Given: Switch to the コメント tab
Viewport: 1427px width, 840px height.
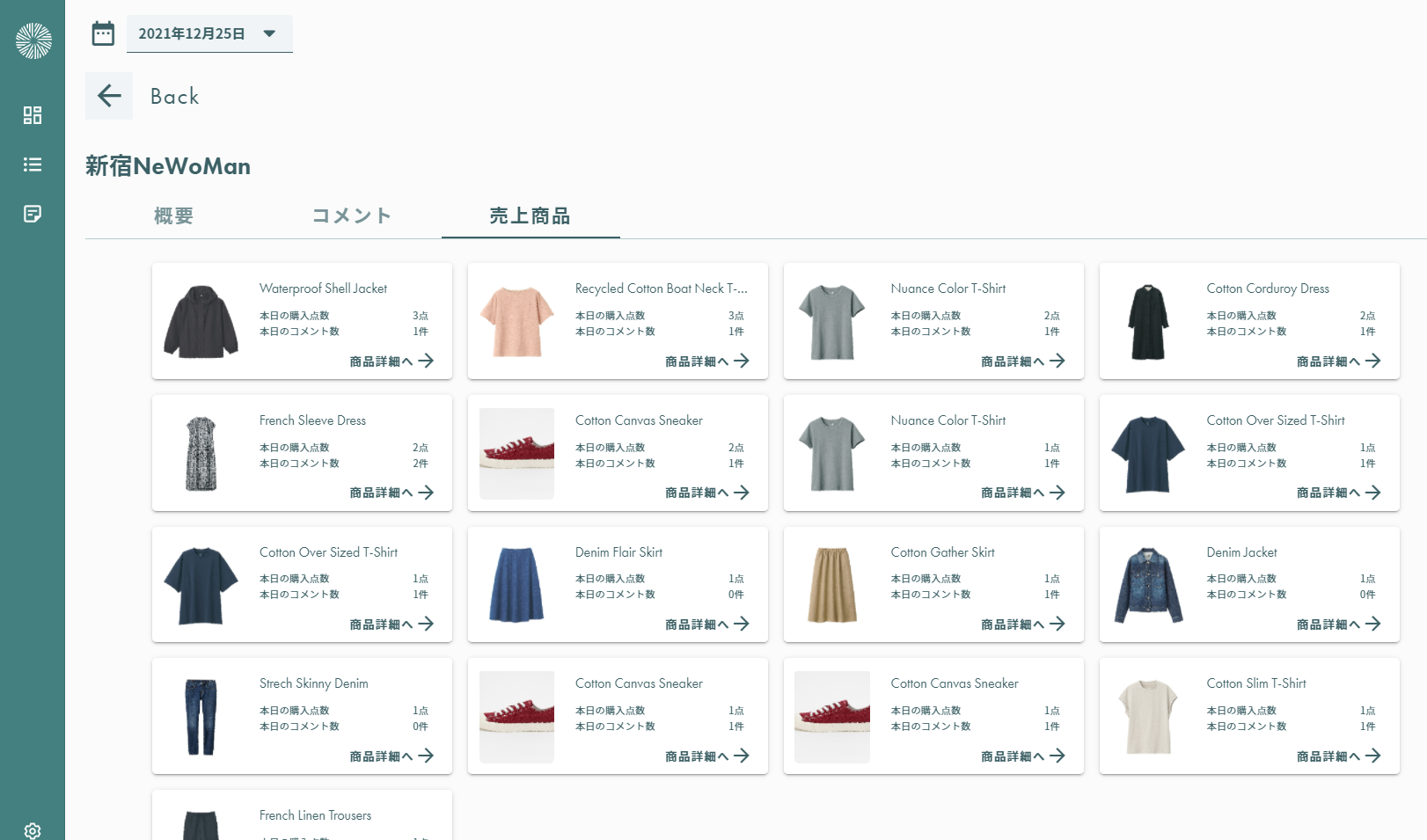Looking at the screenshot, I should [351, 215].
